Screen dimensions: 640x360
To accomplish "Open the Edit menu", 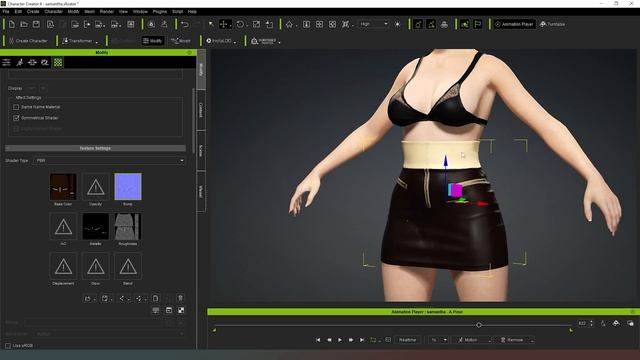I will pos(18,11).
